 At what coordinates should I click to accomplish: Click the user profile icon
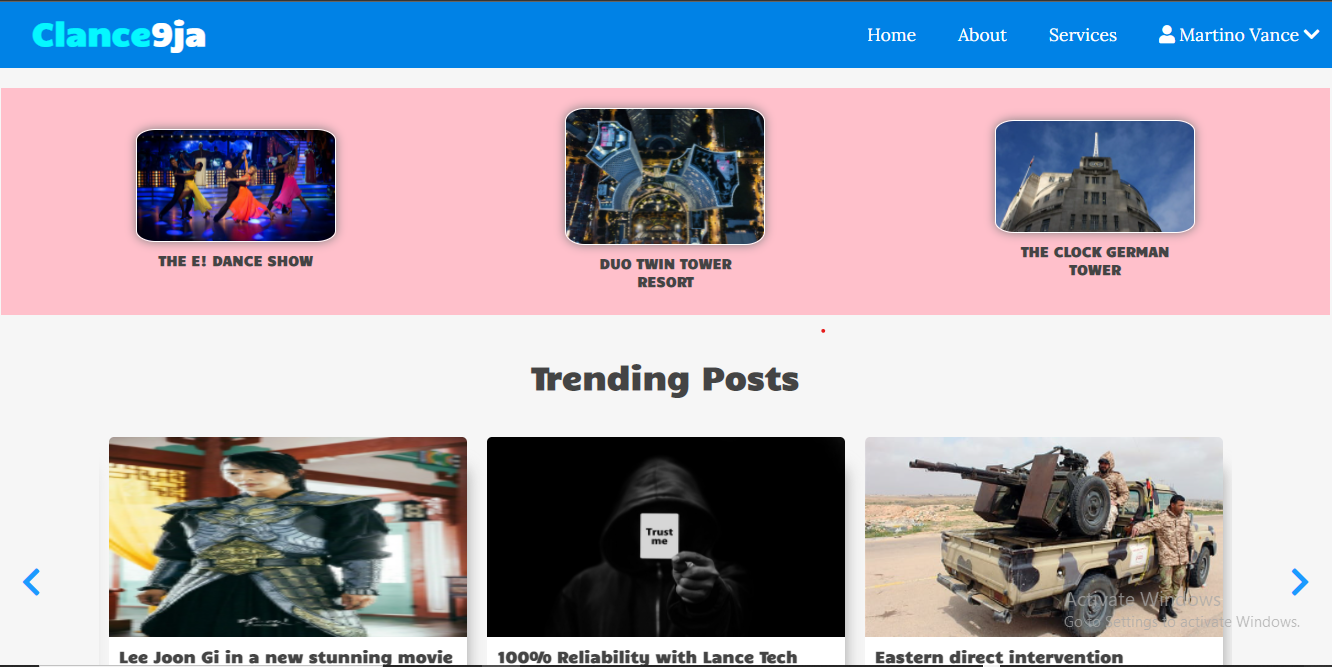(1166, 34)
